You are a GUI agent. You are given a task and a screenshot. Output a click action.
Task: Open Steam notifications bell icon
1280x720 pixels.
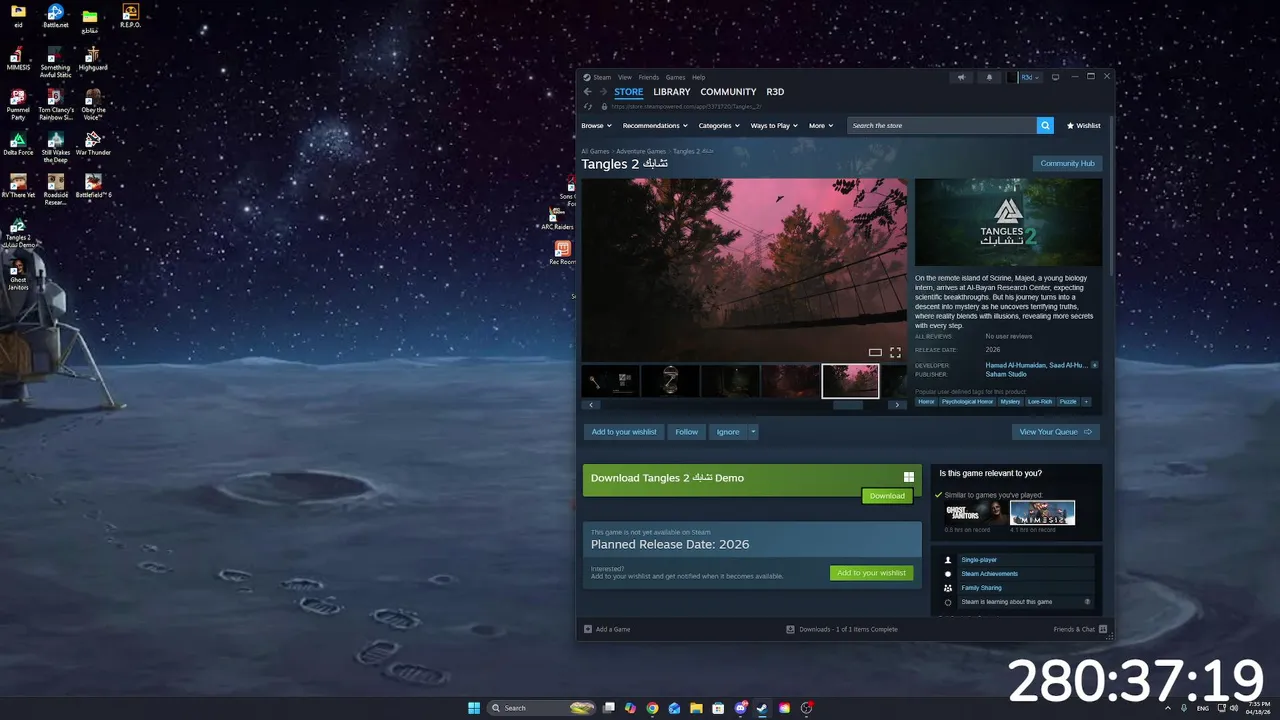990,77
